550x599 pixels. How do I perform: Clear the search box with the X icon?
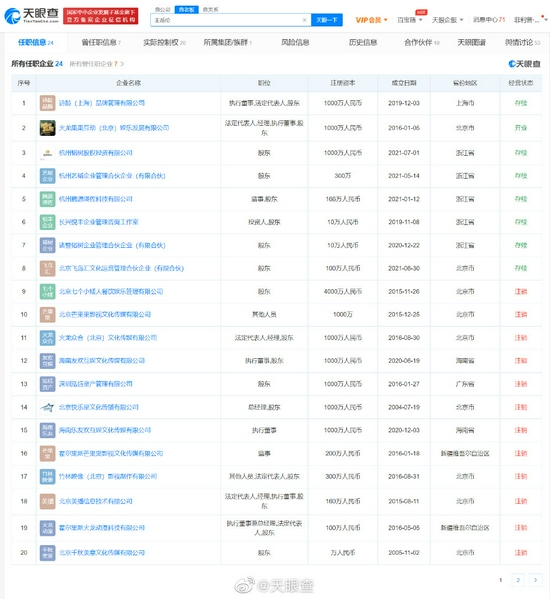304,20
